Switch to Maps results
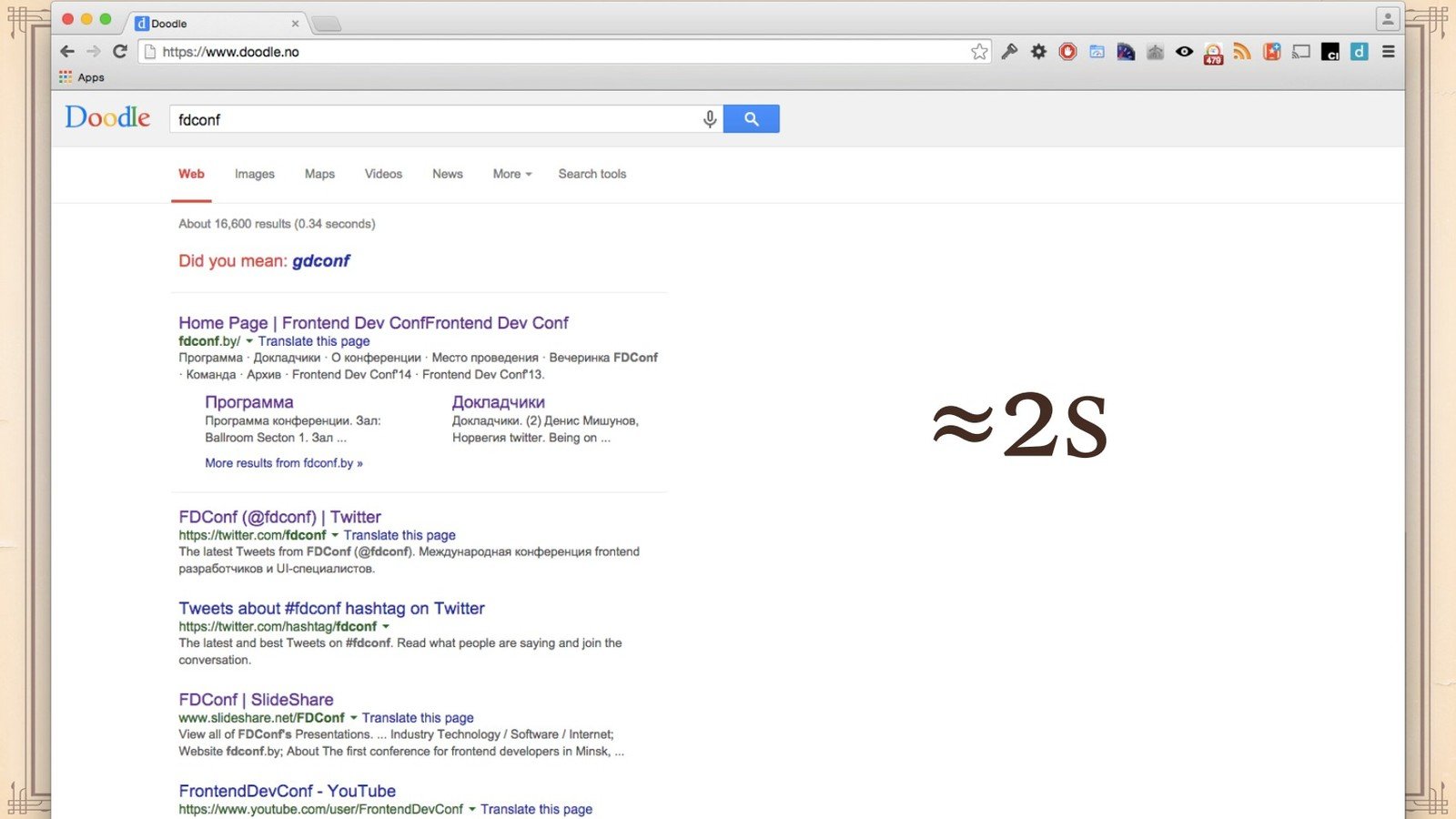1456x819 pixels. [x=319, y=174]
